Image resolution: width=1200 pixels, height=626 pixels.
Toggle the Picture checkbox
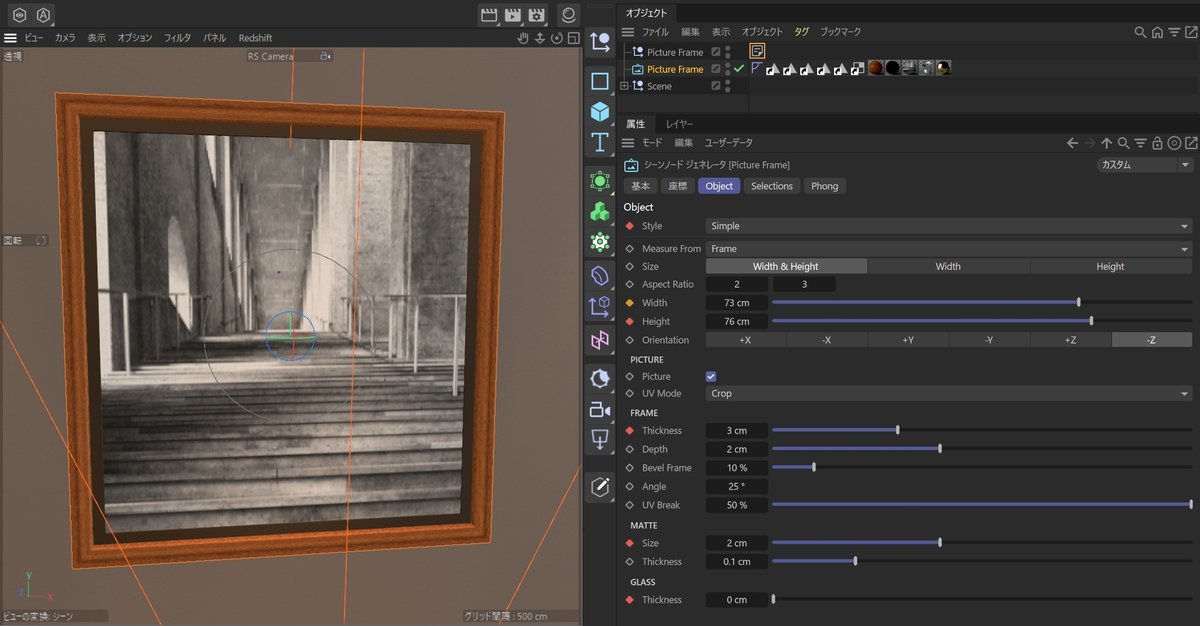pyautogui.click(x=711, y=376)
